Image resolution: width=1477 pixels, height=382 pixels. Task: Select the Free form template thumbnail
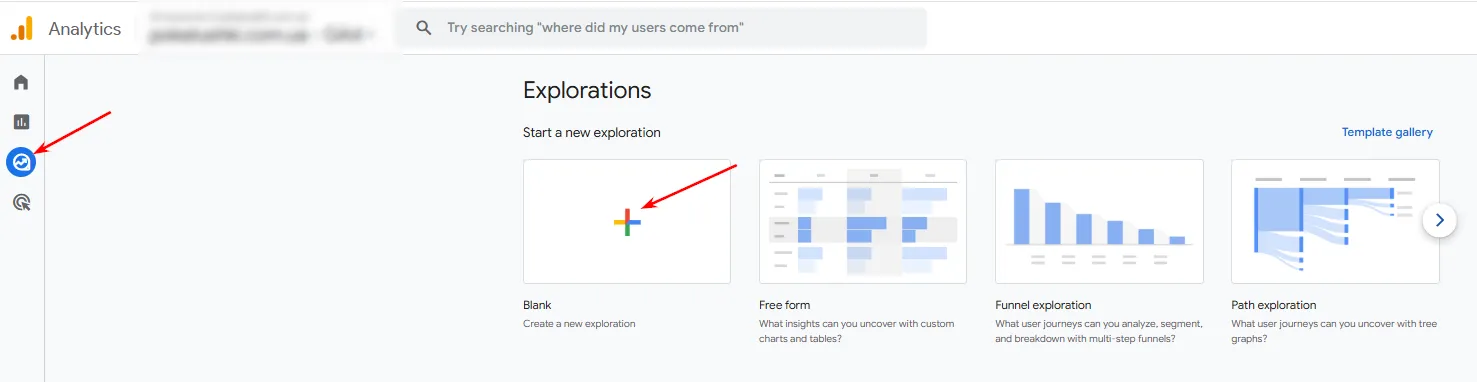click(x=863, y=222)
